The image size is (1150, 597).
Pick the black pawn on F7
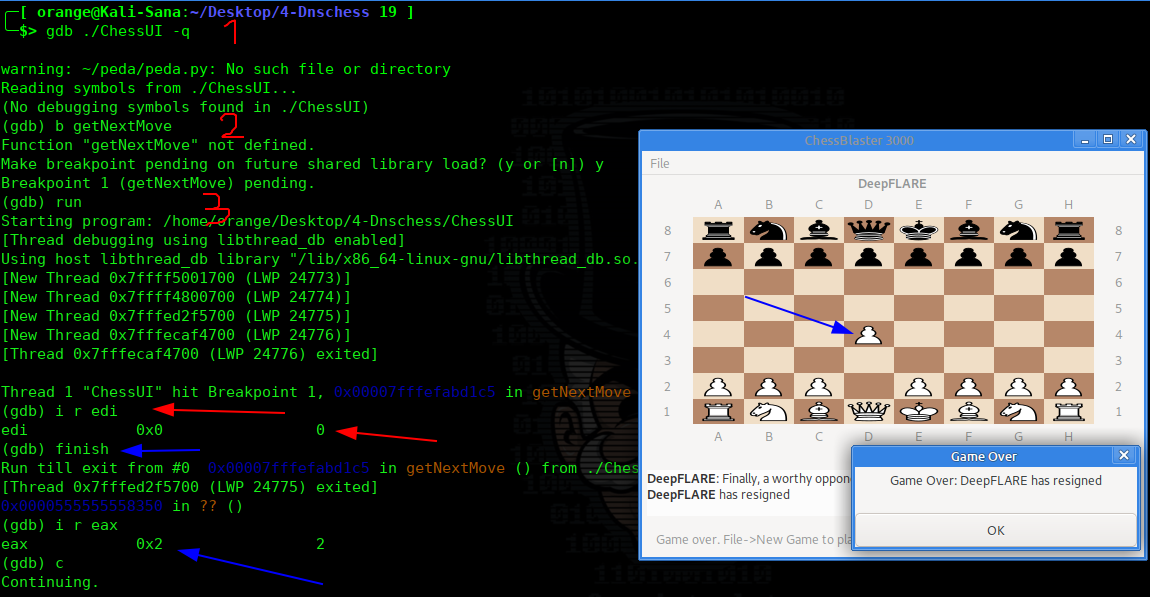[968, 257]
